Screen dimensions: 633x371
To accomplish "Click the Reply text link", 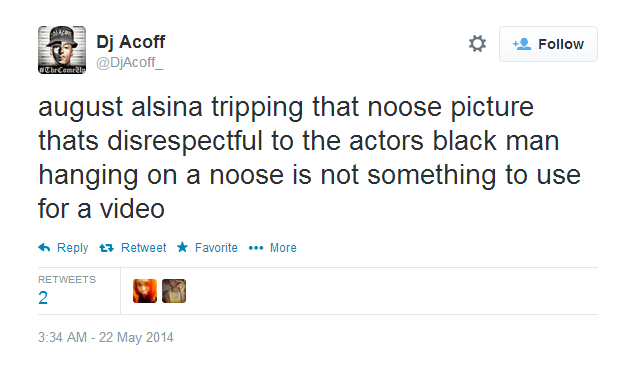I will (73, 247).
